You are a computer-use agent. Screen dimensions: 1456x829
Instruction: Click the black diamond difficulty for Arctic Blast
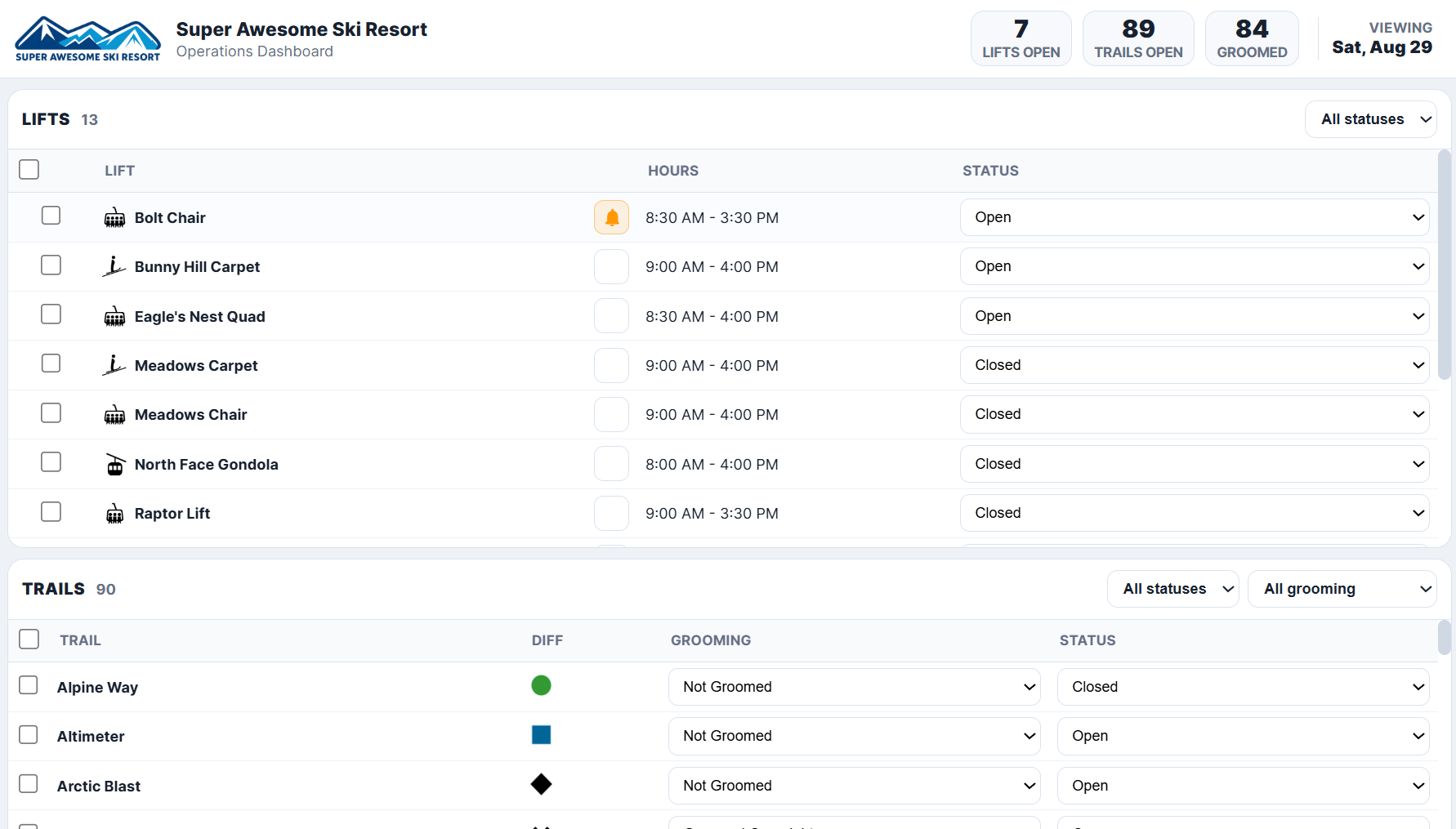(x=541, y=784)
